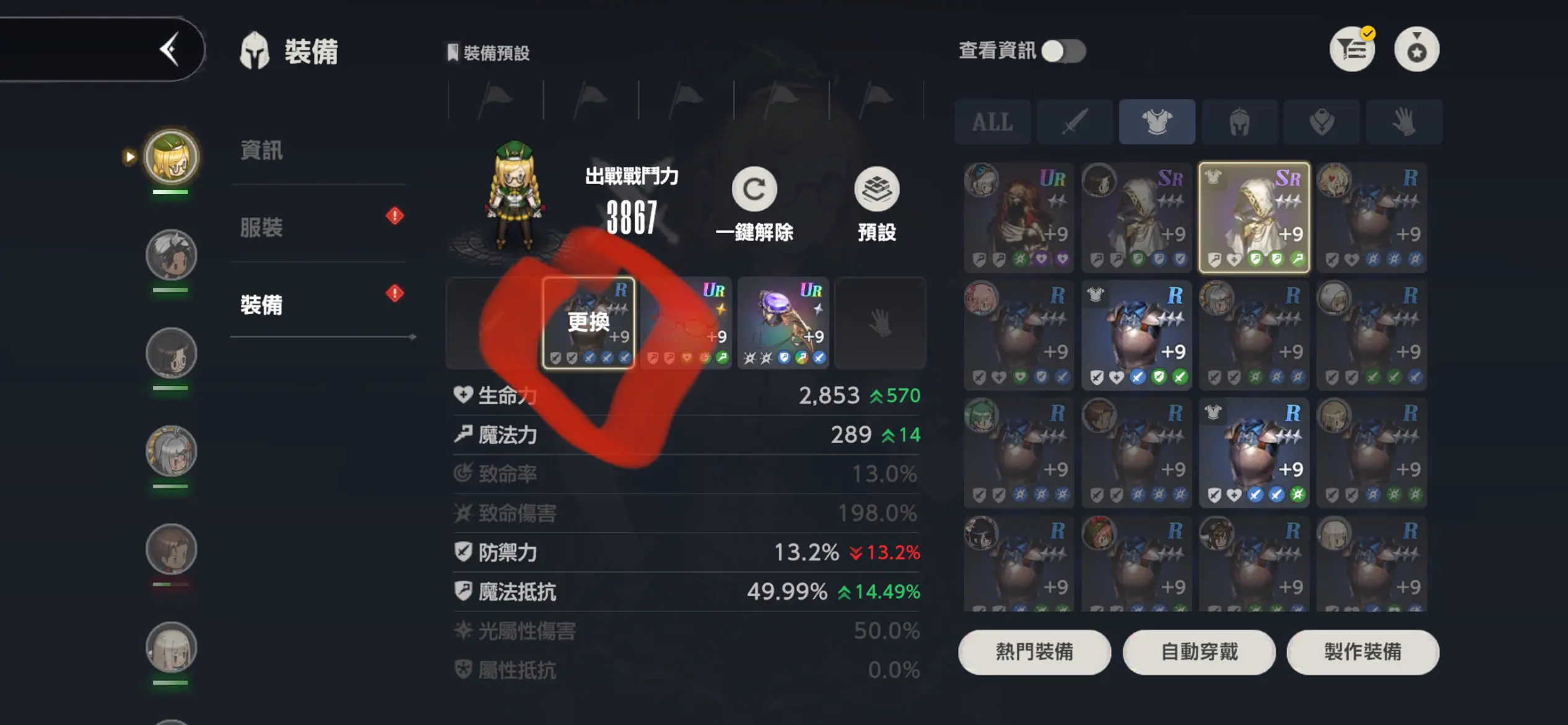Viewport: 1568px width, 725px height.
Task: Select the gloves filter tab
Action: pyautogui.click(x=1404, y=121)
